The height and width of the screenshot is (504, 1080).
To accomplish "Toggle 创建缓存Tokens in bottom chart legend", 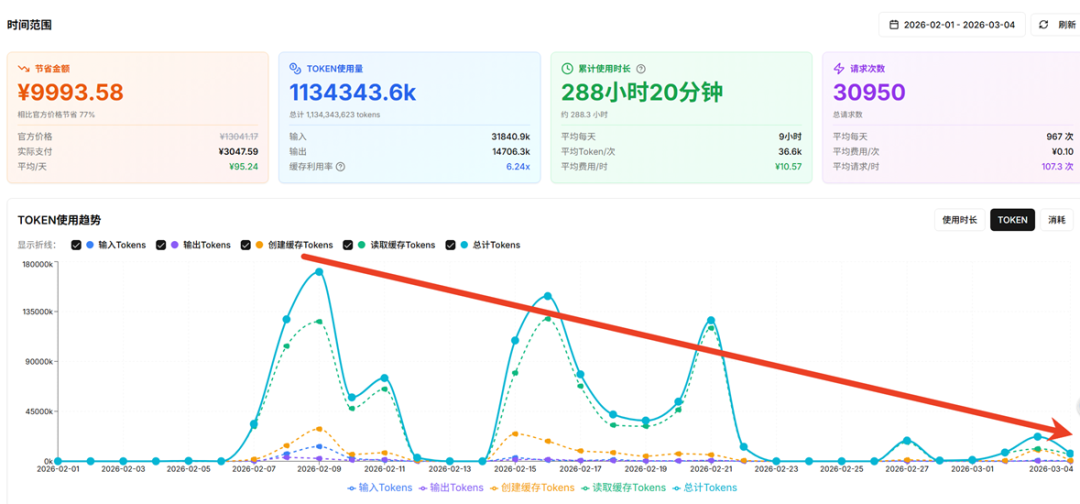I will (533, 487).
